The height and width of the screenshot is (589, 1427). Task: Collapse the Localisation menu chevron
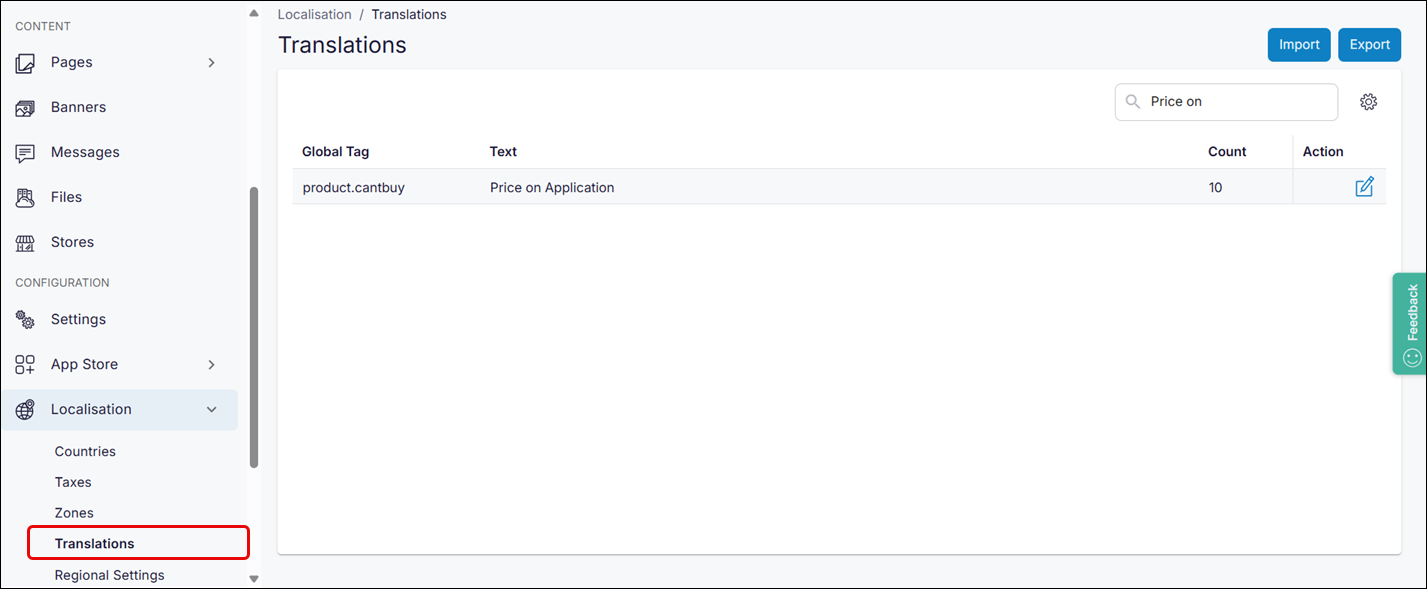tap(211, 410)
